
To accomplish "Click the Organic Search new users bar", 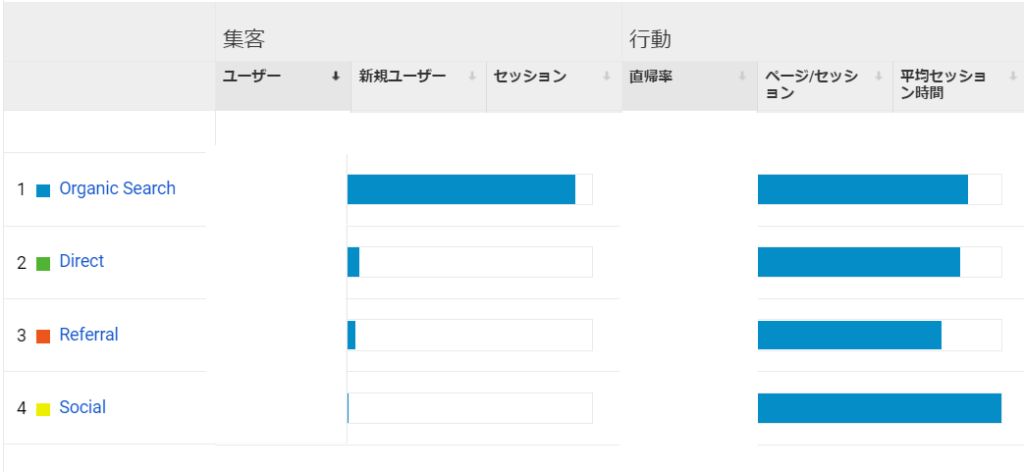I will [x=461, y=189].
